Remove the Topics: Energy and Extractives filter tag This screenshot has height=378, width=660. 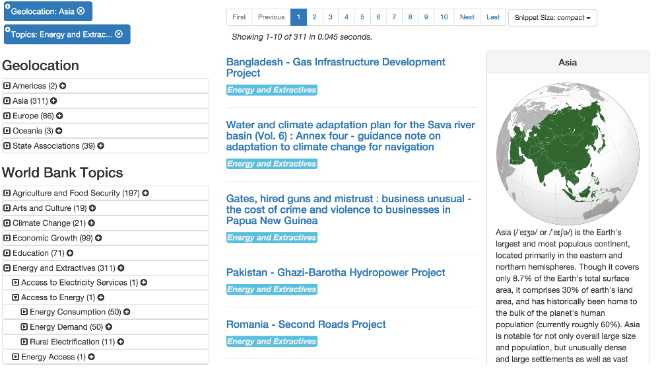click(119, 34)
